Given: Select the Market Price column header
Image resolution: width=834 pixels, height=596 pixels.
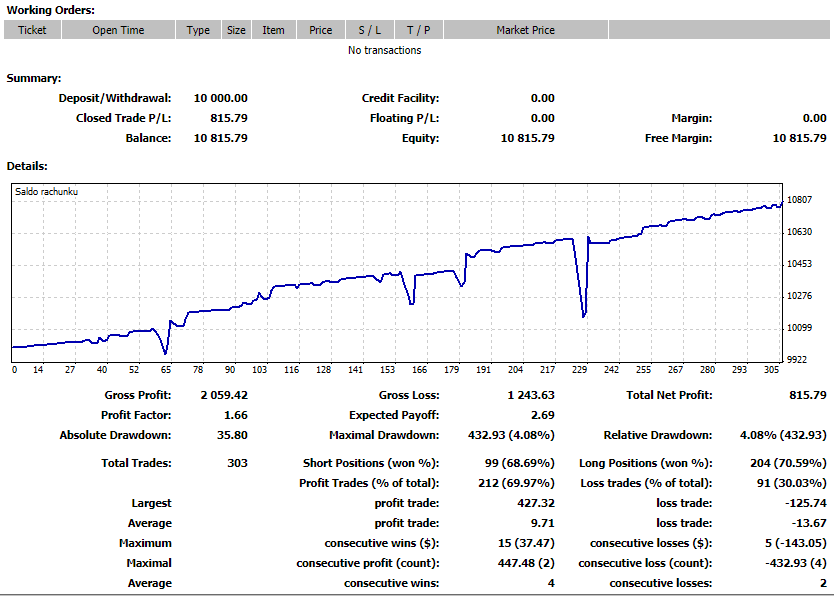Looking at the screenshot, I should point(525,30).
